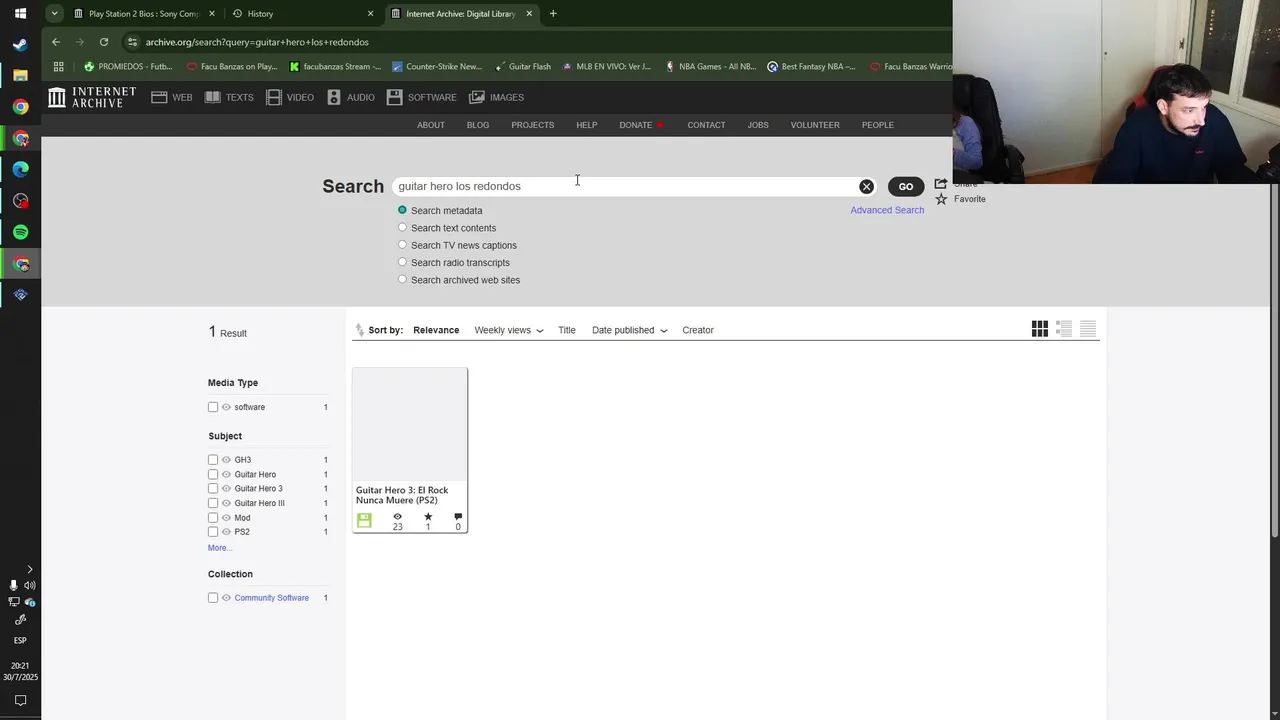The height and width of the screenshot is (720, 1280).
Task: Check the PS2 subject filter
Action: [x=213, y=532]
